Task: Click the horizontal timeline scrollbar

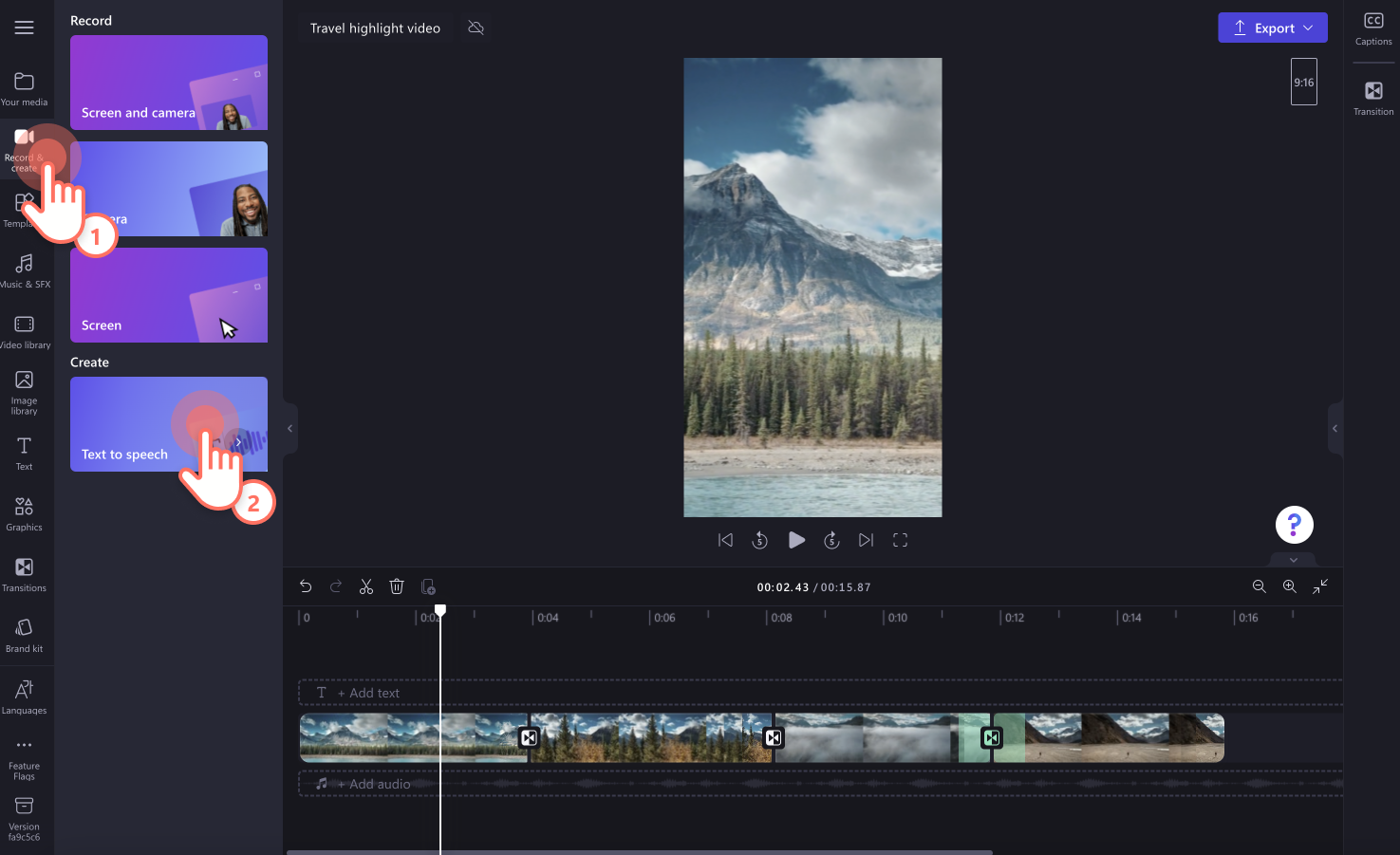Action: (640, 852)
